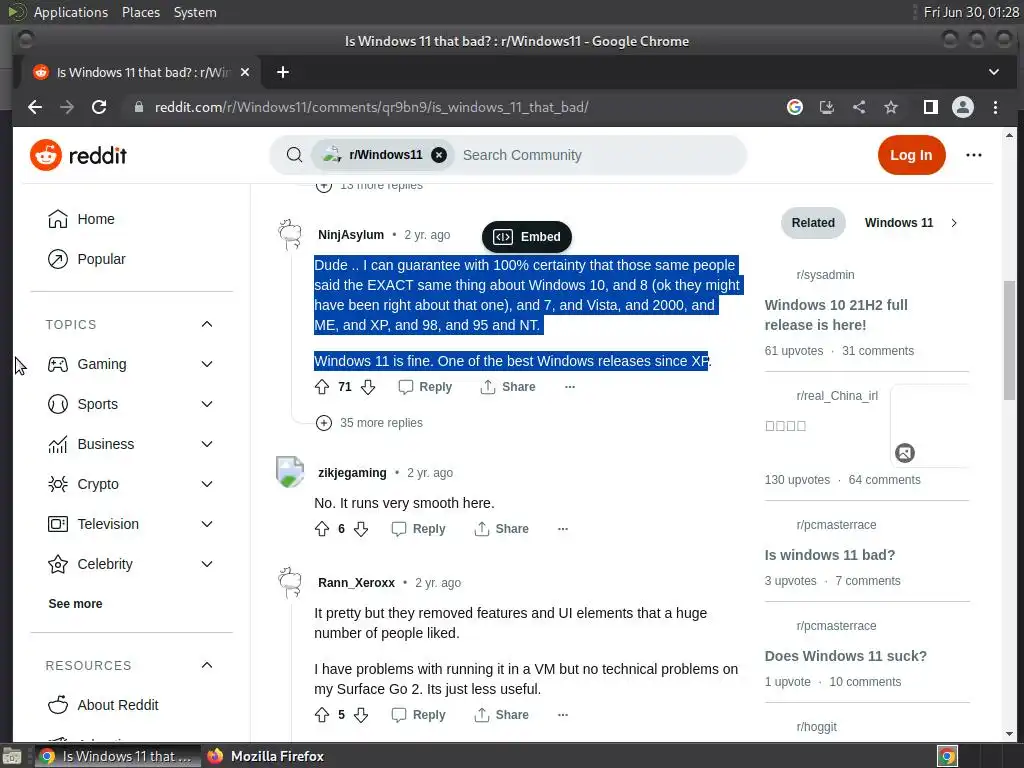Open the tab search dropdown
The height and width of the screenshot is (768, 1024).
[x=993, y=72]
